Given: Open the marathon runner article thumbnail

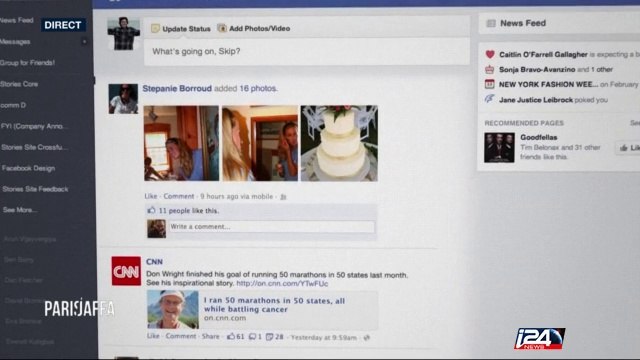Looking at the screenshot, I should [173, 309].
